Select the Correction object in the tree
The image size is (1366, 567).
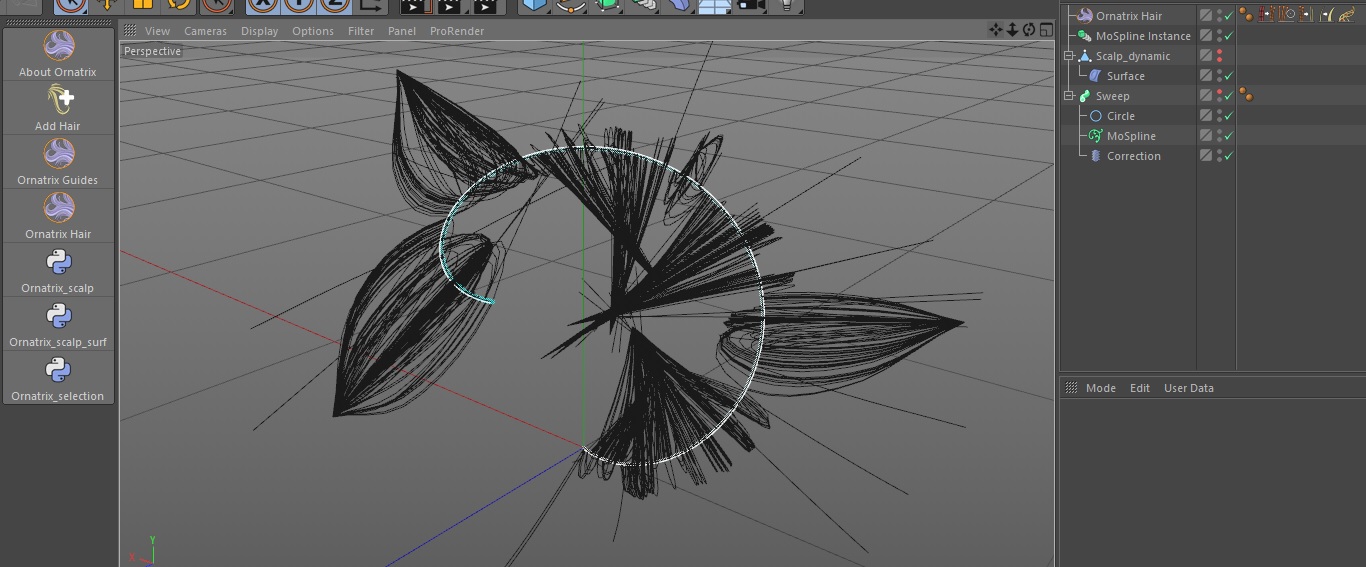pyautogui.click(x=1133, y=156)
